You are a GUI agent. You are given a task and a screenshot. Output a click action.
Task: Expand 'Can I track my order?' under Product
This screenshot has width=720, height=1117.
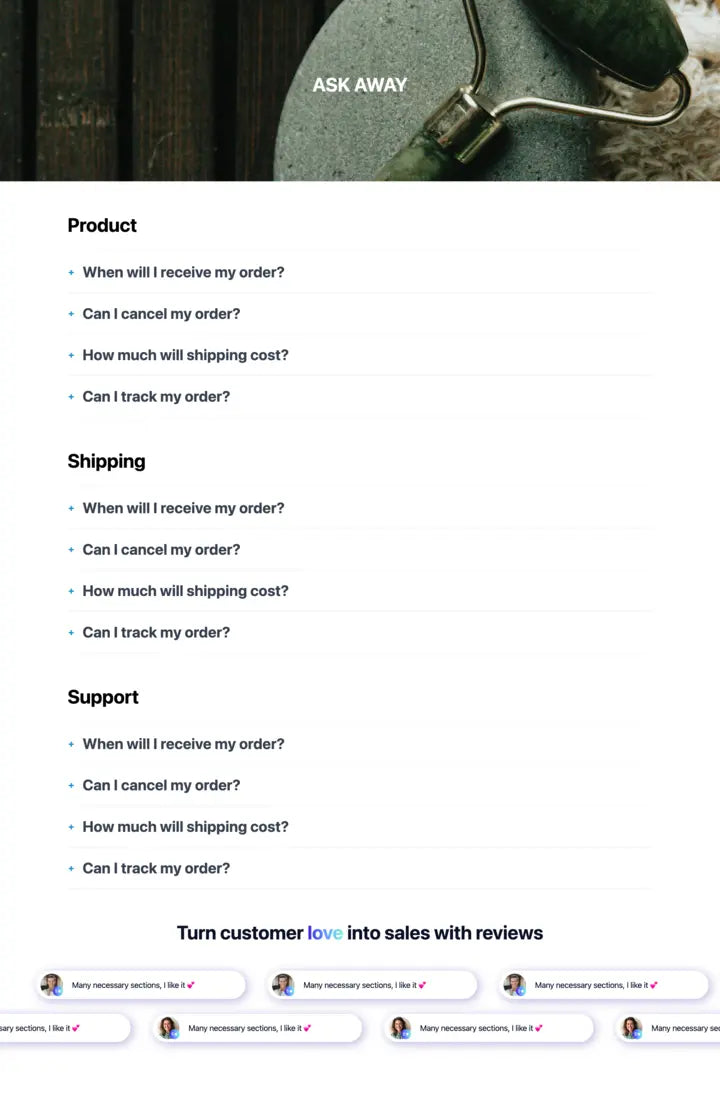156,396
